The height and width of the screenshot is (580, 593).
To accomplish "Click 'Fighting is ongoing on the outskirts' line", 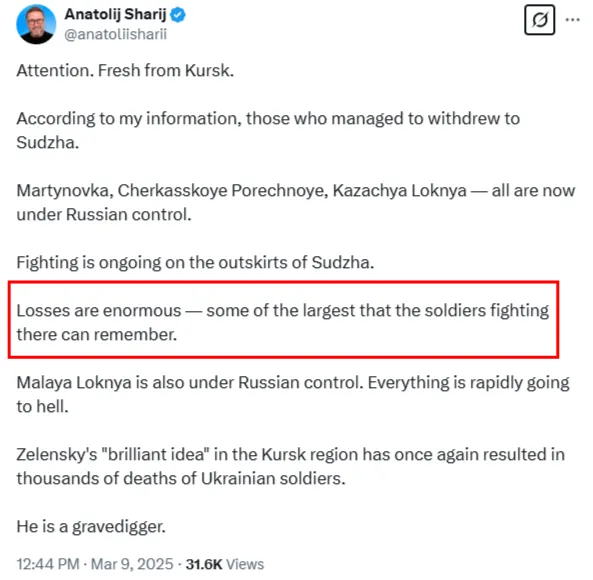I will point(195,262).
